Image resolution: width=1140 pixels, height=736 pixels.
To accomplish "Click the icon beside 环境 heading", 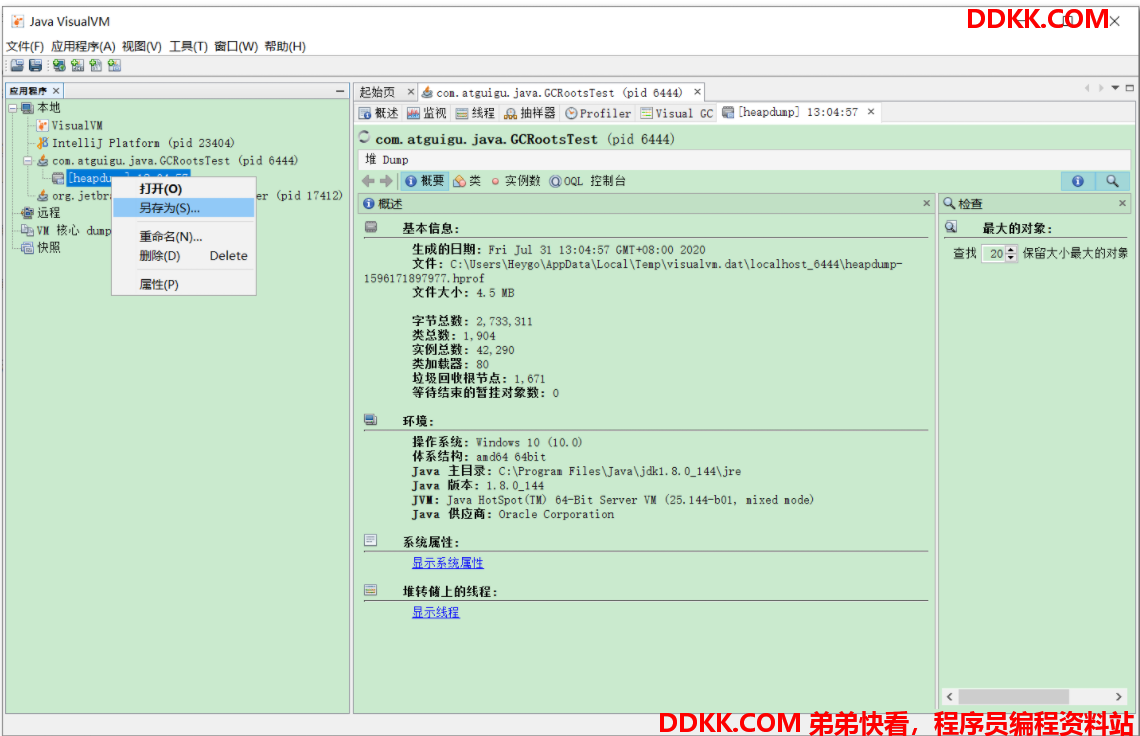I will click(x=371, y=420).
